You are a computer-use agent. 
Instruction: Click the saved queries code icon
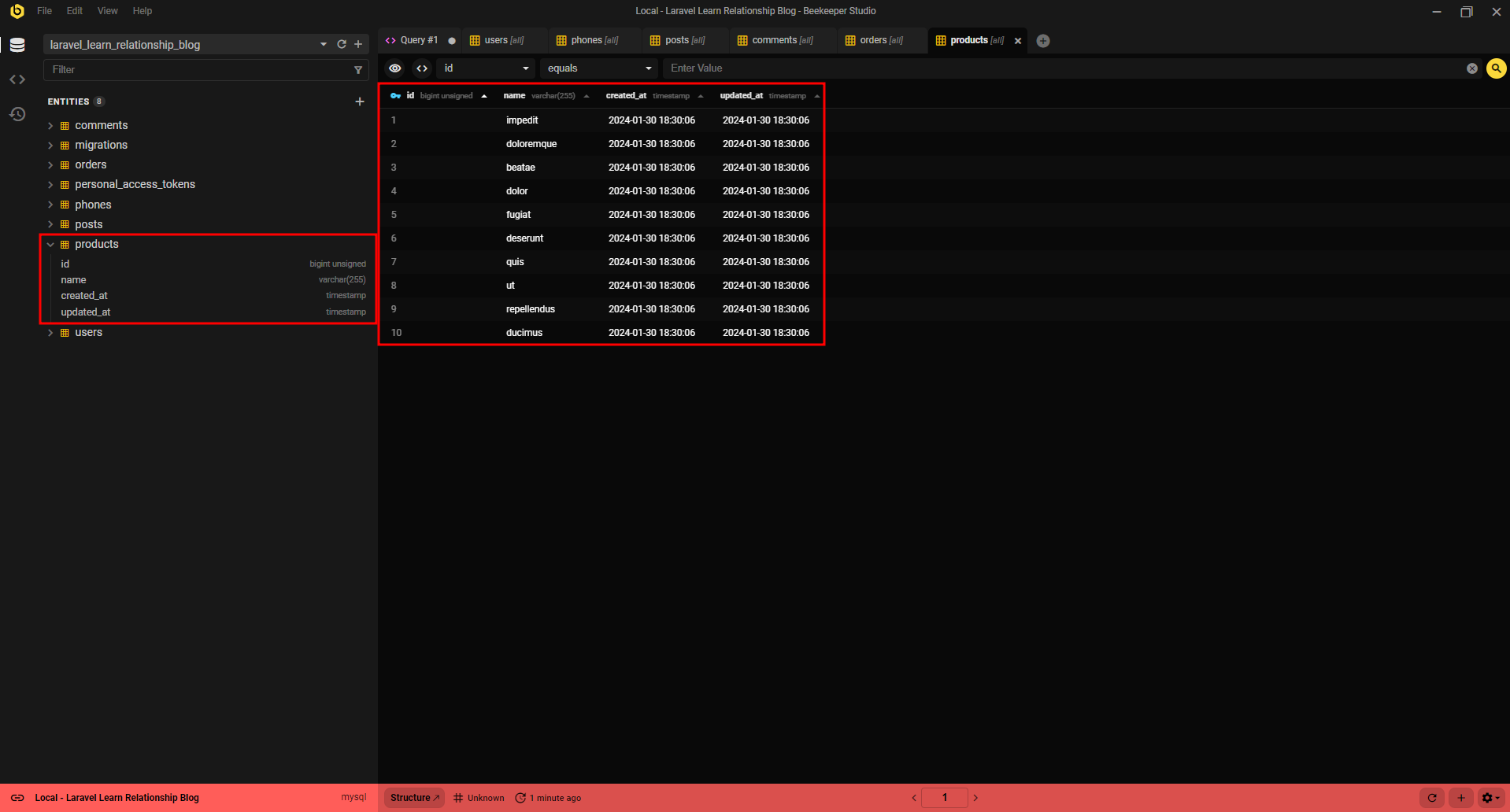point(17,79)
